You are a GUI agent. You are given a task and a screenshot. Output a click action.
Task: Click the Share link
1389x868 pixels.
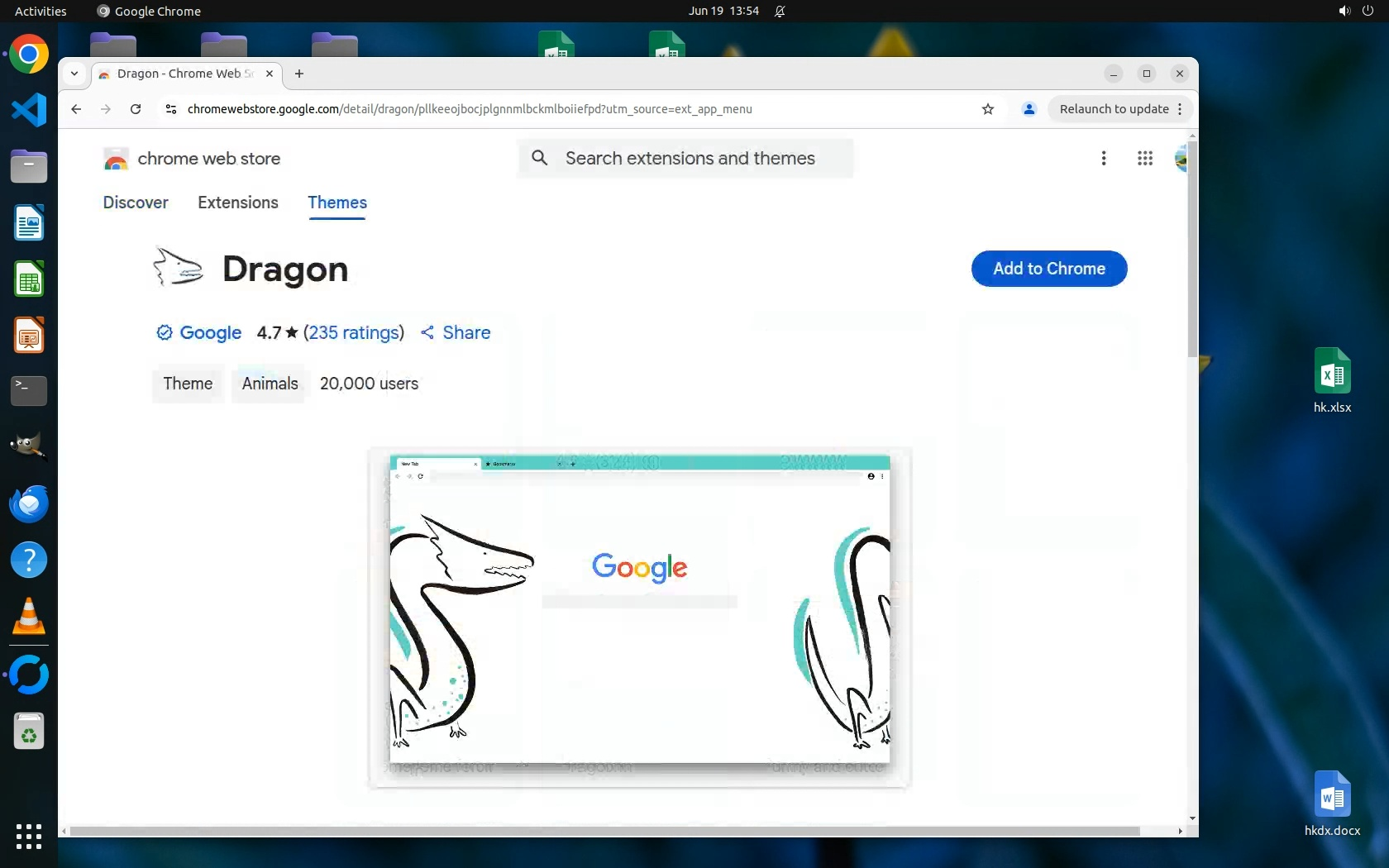coord(456,332)
